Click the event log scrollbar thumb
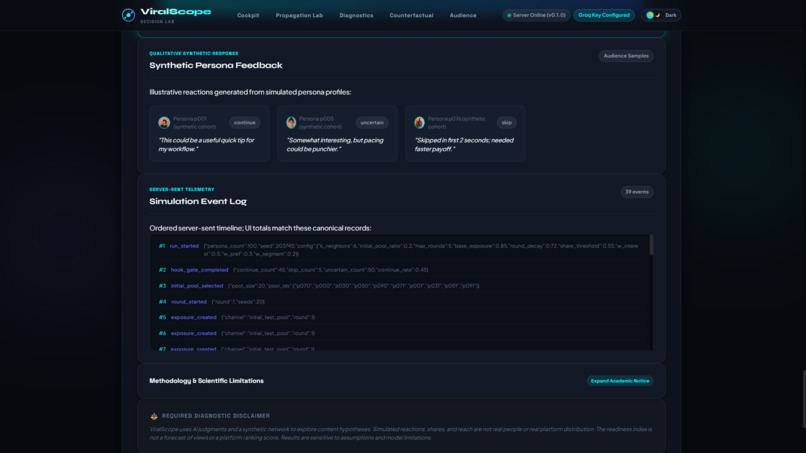The height and width of the screenshot is (453, 806). tap(651, 245)
